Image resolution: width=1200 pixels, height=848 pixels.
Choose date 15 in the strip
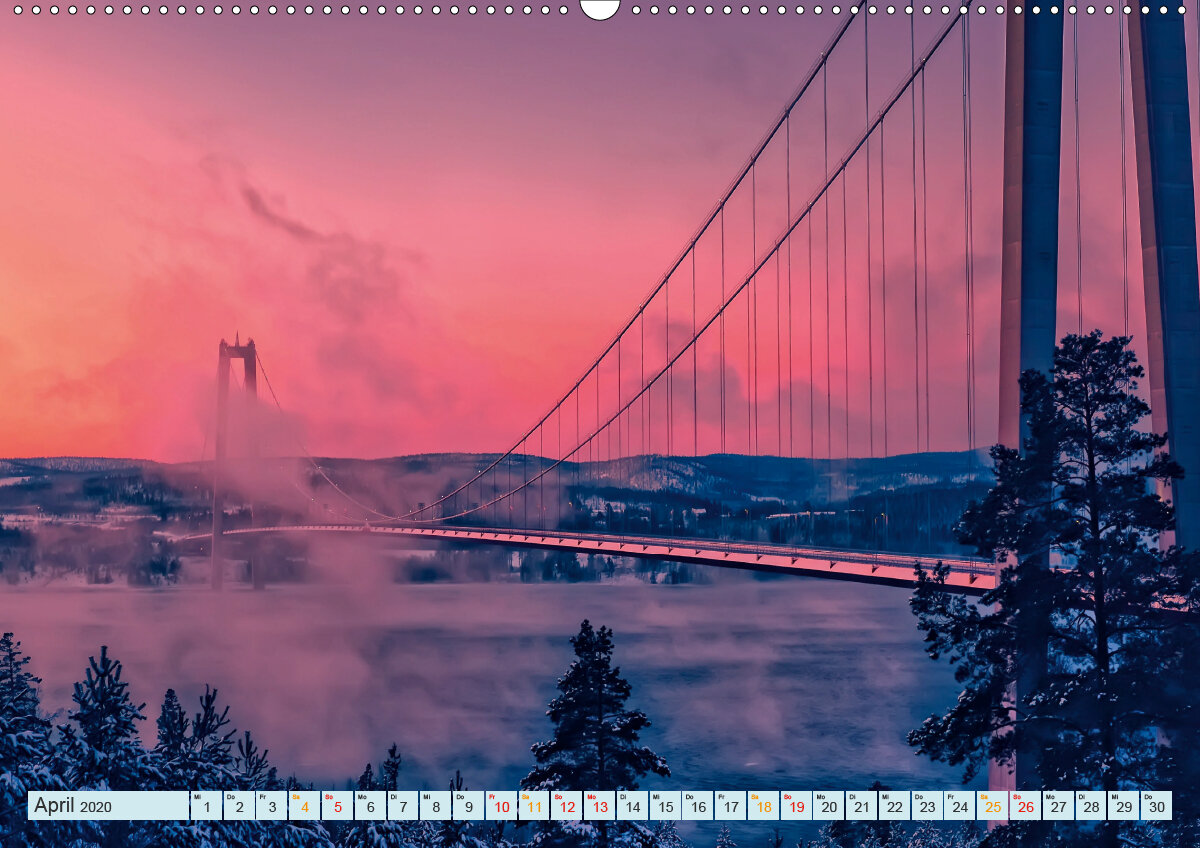(665, 806)
